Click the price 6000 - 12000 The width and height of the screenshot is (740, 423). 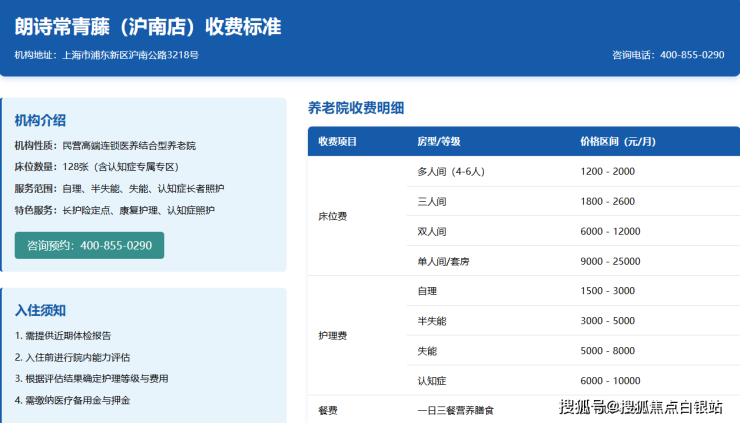610,231
